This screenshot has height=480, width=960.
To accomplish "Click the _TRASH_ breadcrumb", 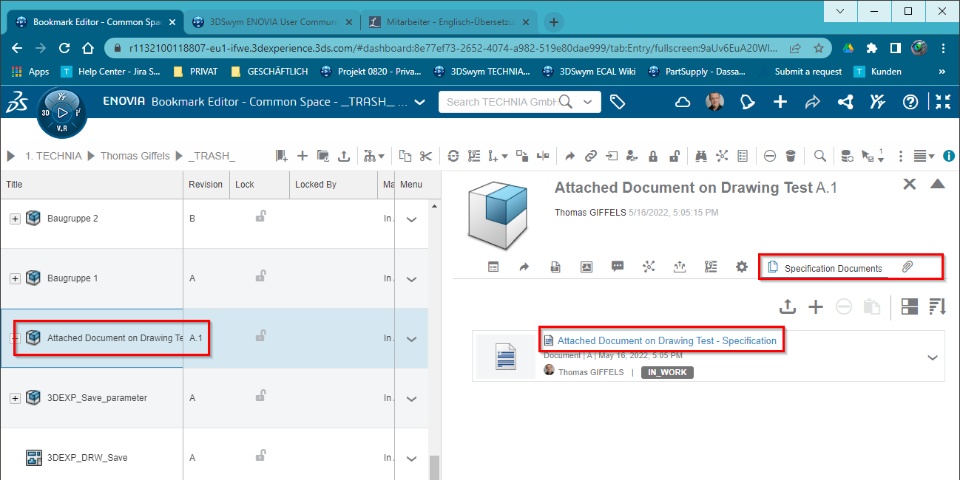I will [212, 156].
